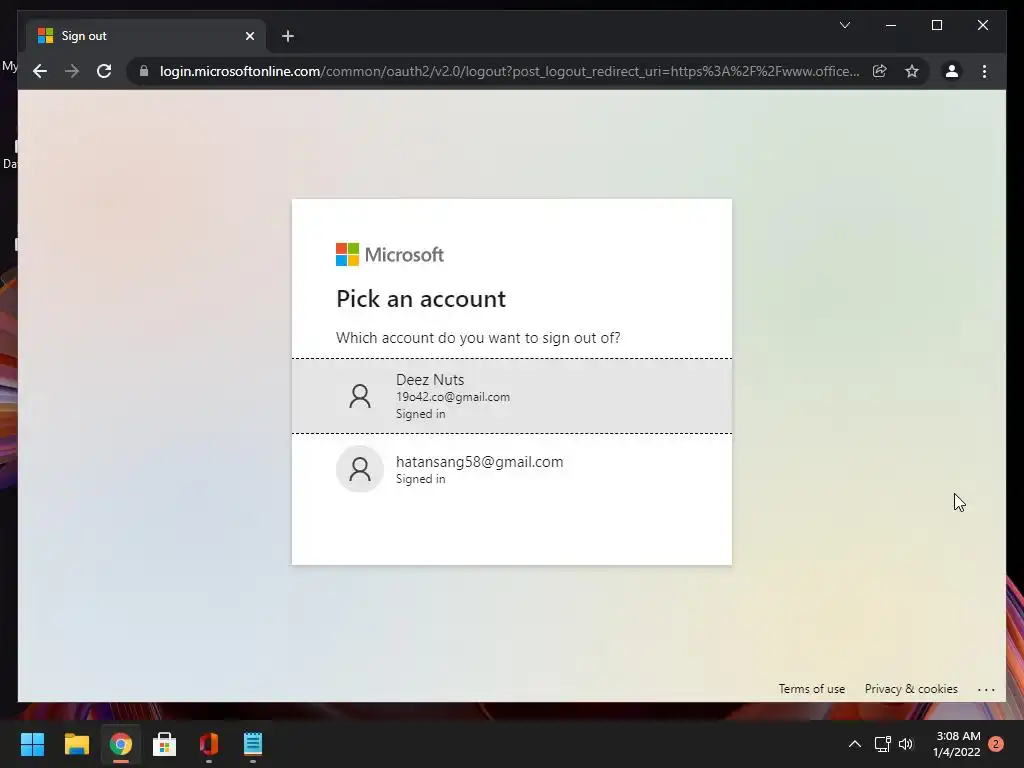The height and width of the screenshot is (768, 1024).
Task: Close the Sign out tab
Action: pos(249,36)
